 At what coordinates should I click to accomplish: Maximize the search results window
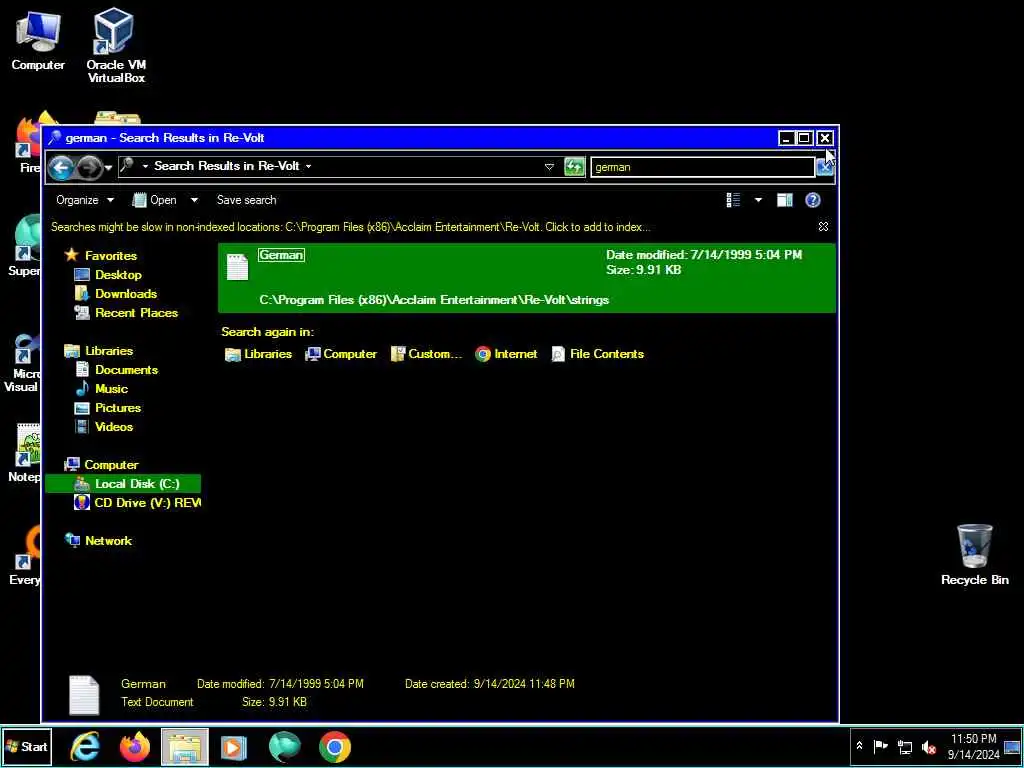point(805,138)
